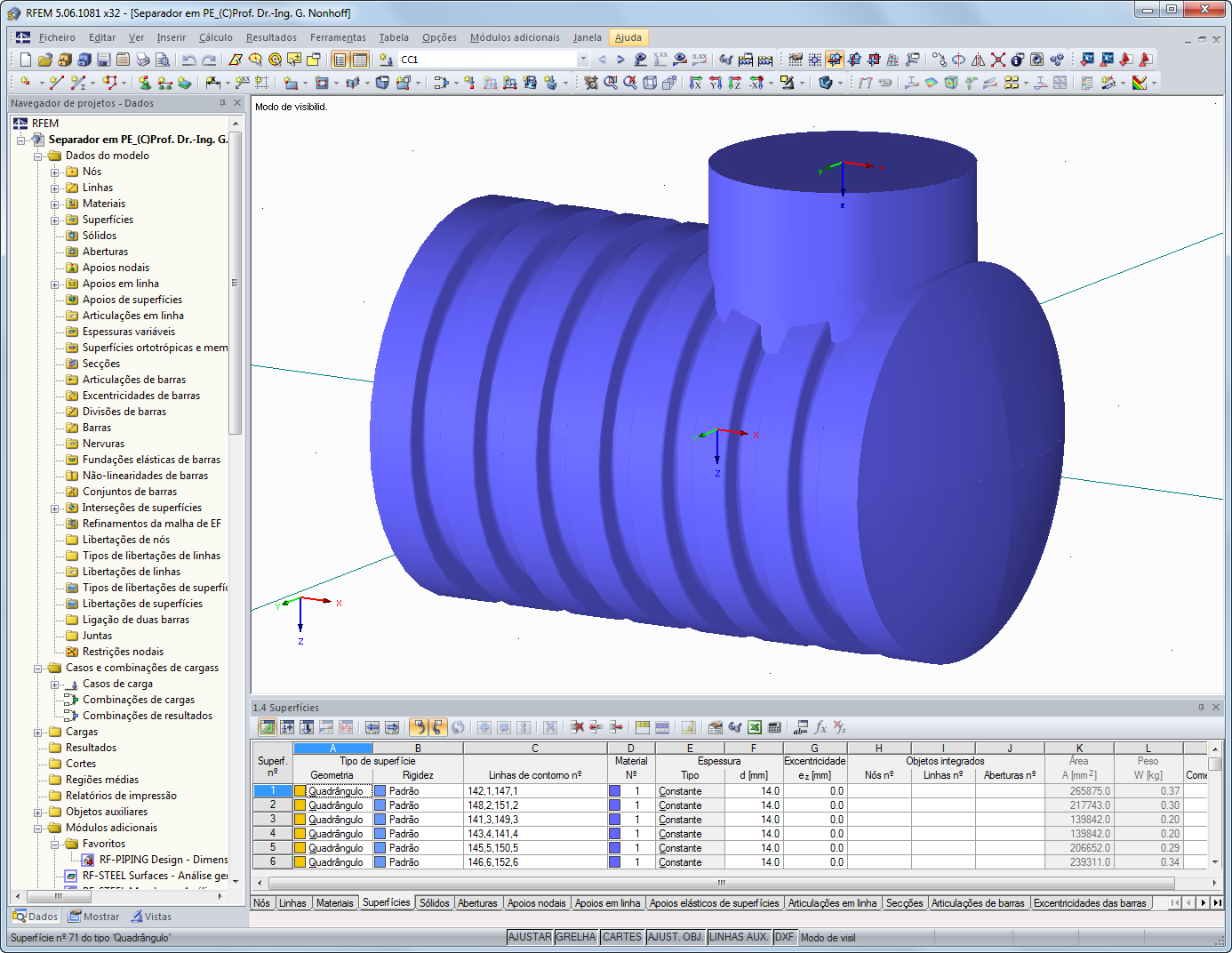
Task: Click the gears icon in top toolbar
Action: point(1057,60)
